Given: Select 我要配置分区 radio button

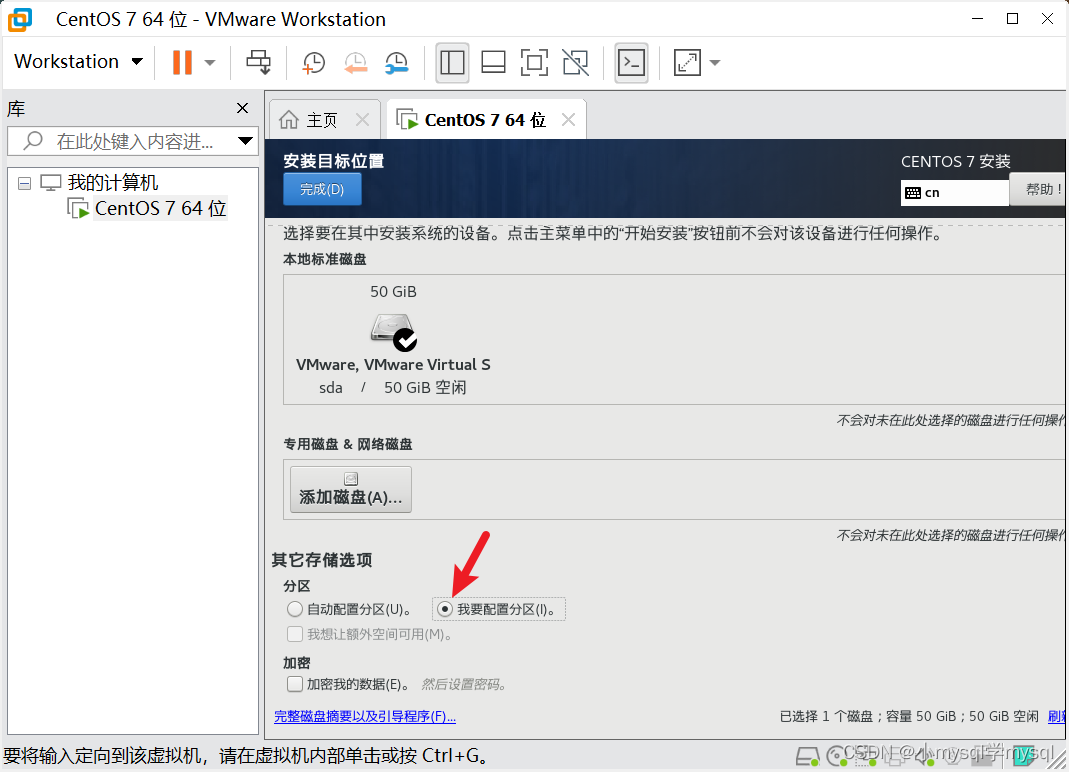Looking at the screenshot, I should point(443,609).
